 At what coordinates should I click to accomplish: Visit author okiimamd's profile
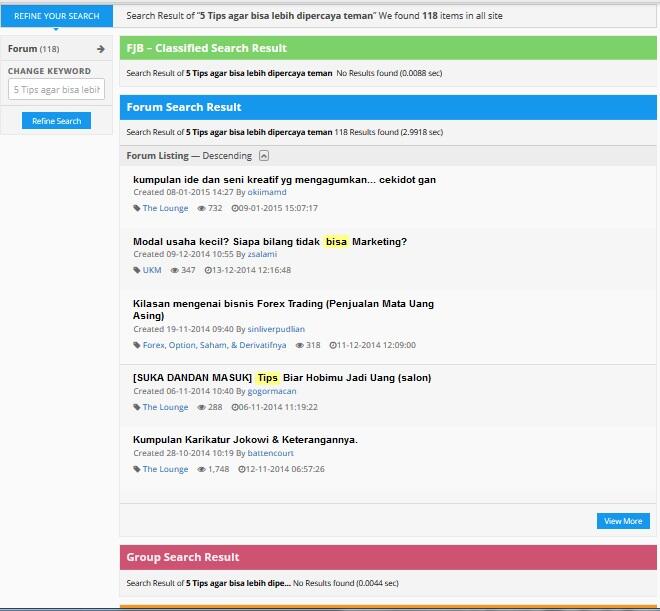[267, 192]
